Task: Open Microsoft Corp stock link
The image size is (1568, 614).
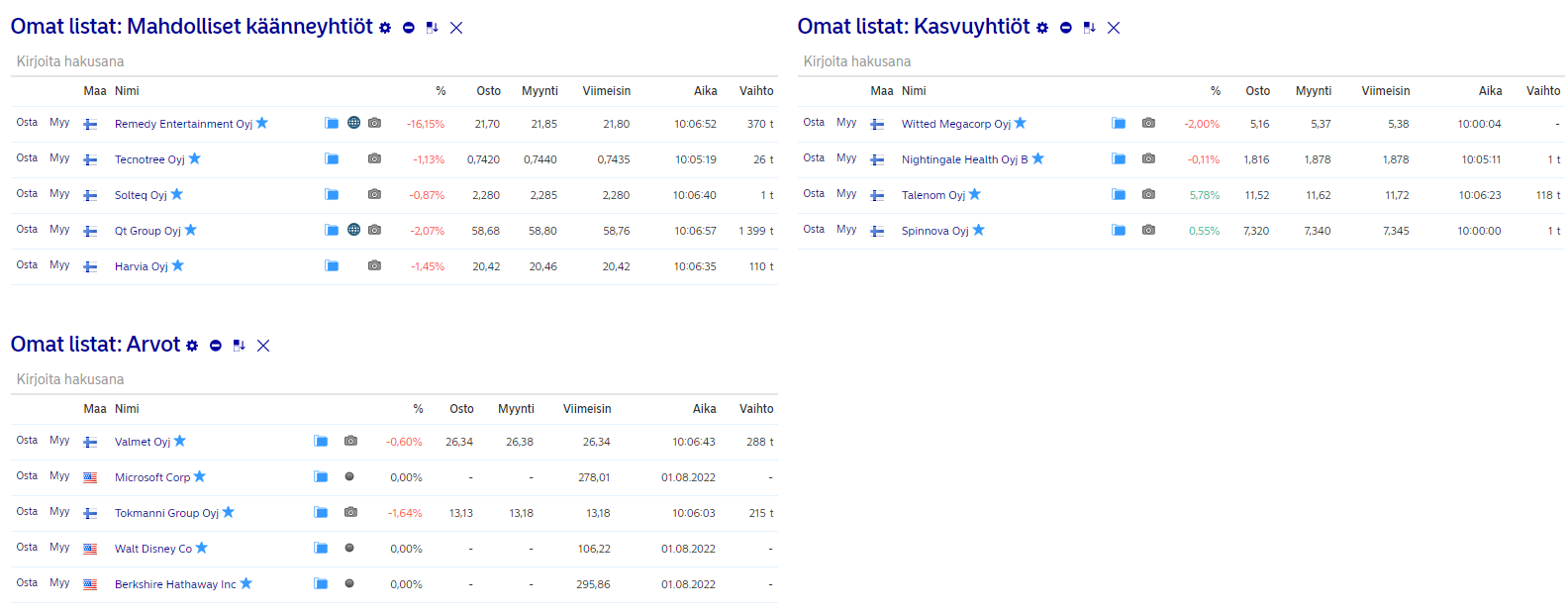Action: tap(152, 477)
